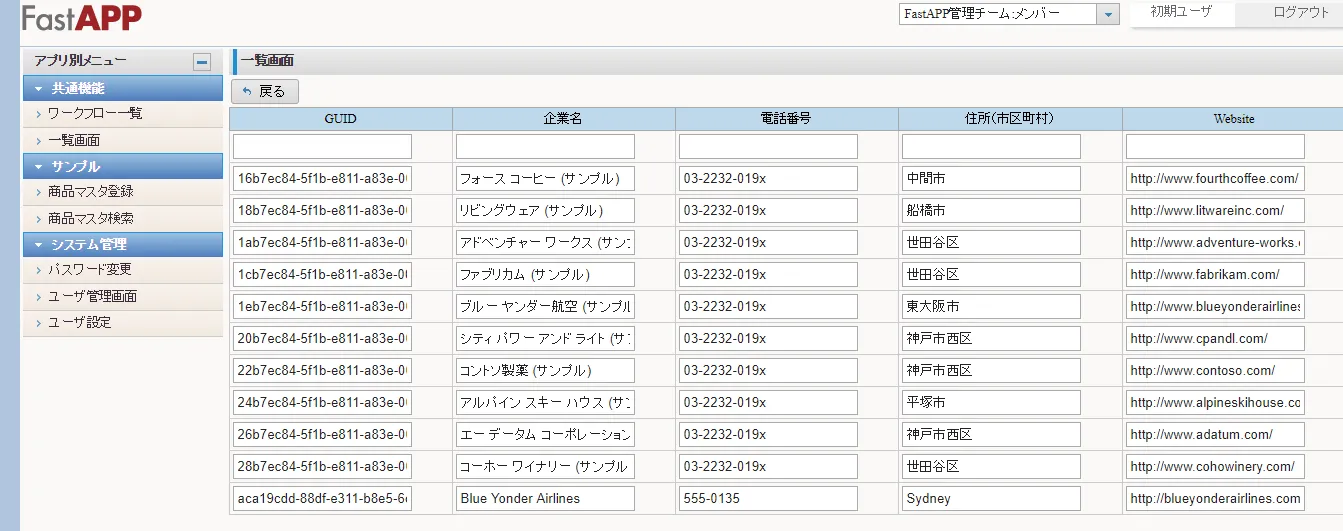The image size is (1343, 531).
Task: Select the リビングウェア (サンプル) company cell
Action: pos(545,211)
